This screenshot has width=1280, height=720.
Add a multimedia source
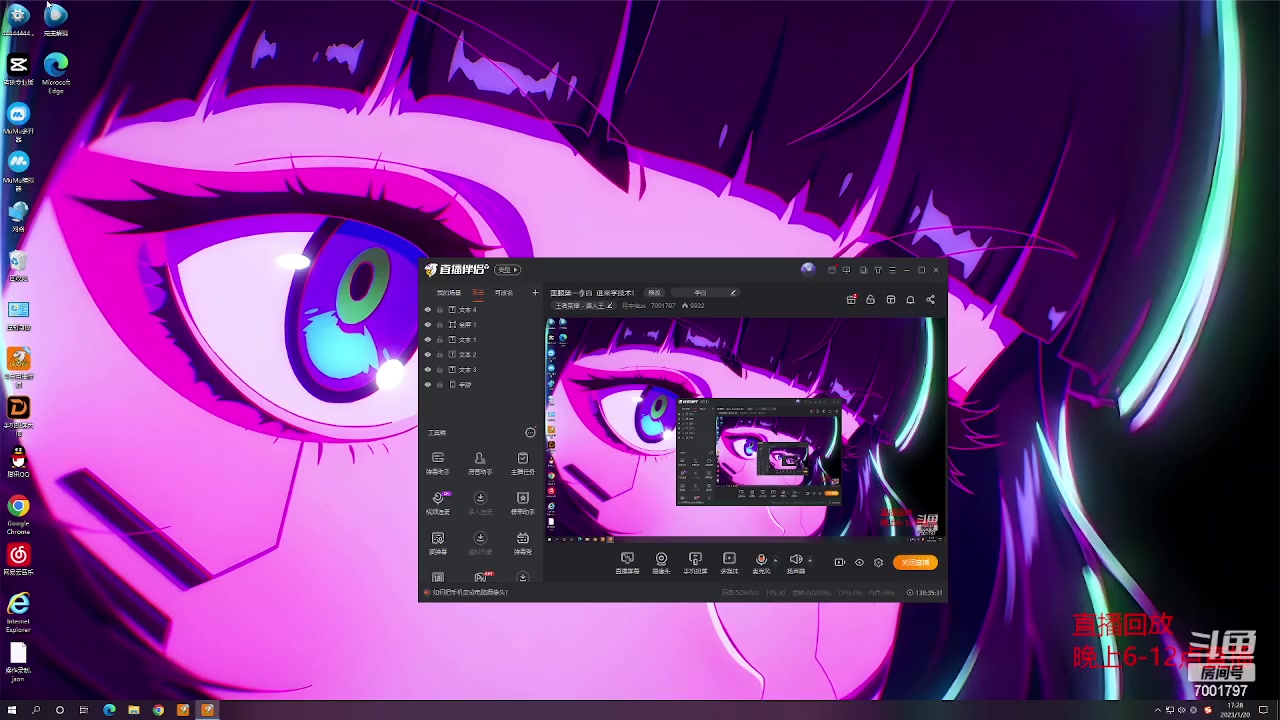[729, 563]
